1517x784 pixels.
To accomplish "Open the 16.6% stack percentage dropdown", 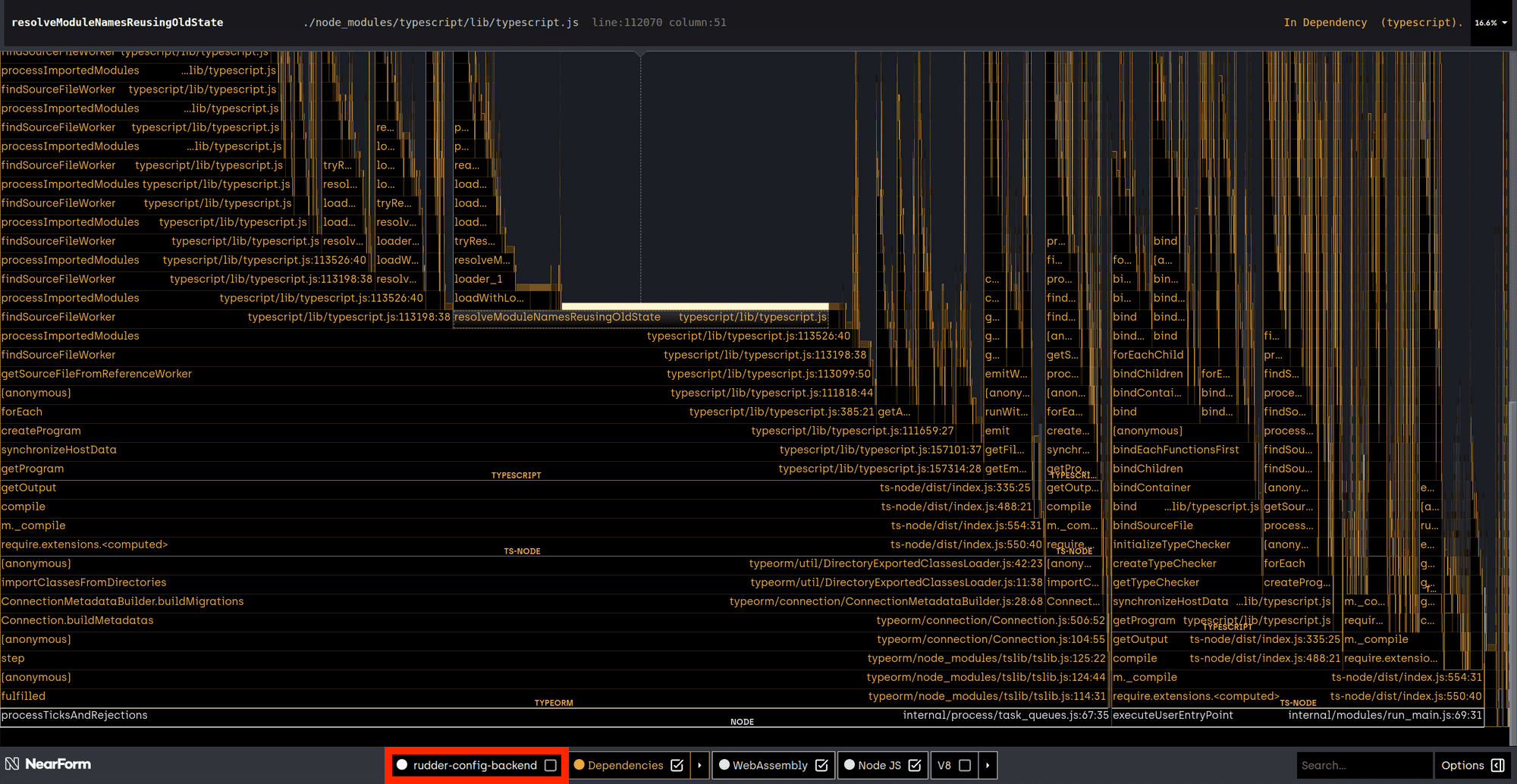I will [x=1490, y=23].
